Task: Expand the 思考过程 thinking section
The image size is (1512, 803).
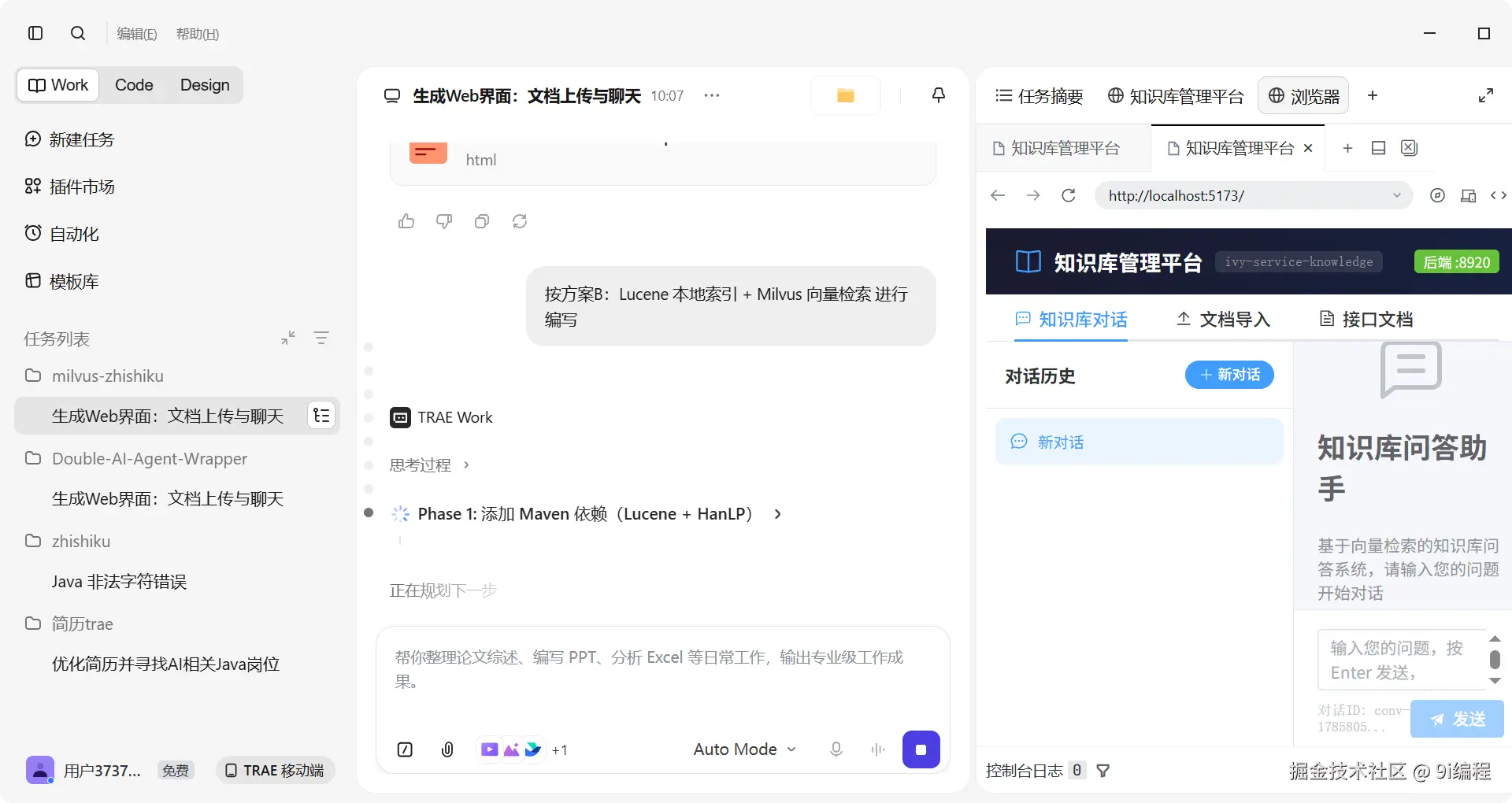Action: pyautogui.click(x=429, y=464)
